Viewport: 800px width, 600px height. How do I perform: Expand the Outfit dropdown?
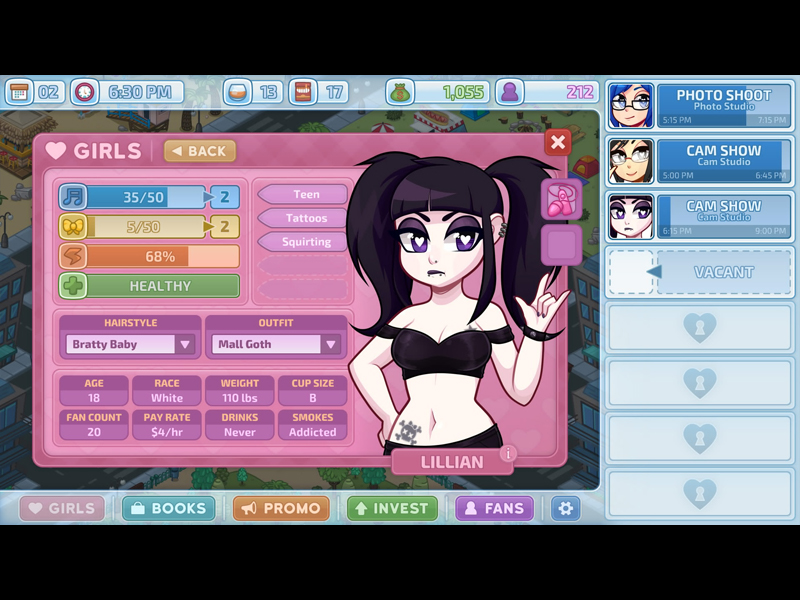coord(330,344)
